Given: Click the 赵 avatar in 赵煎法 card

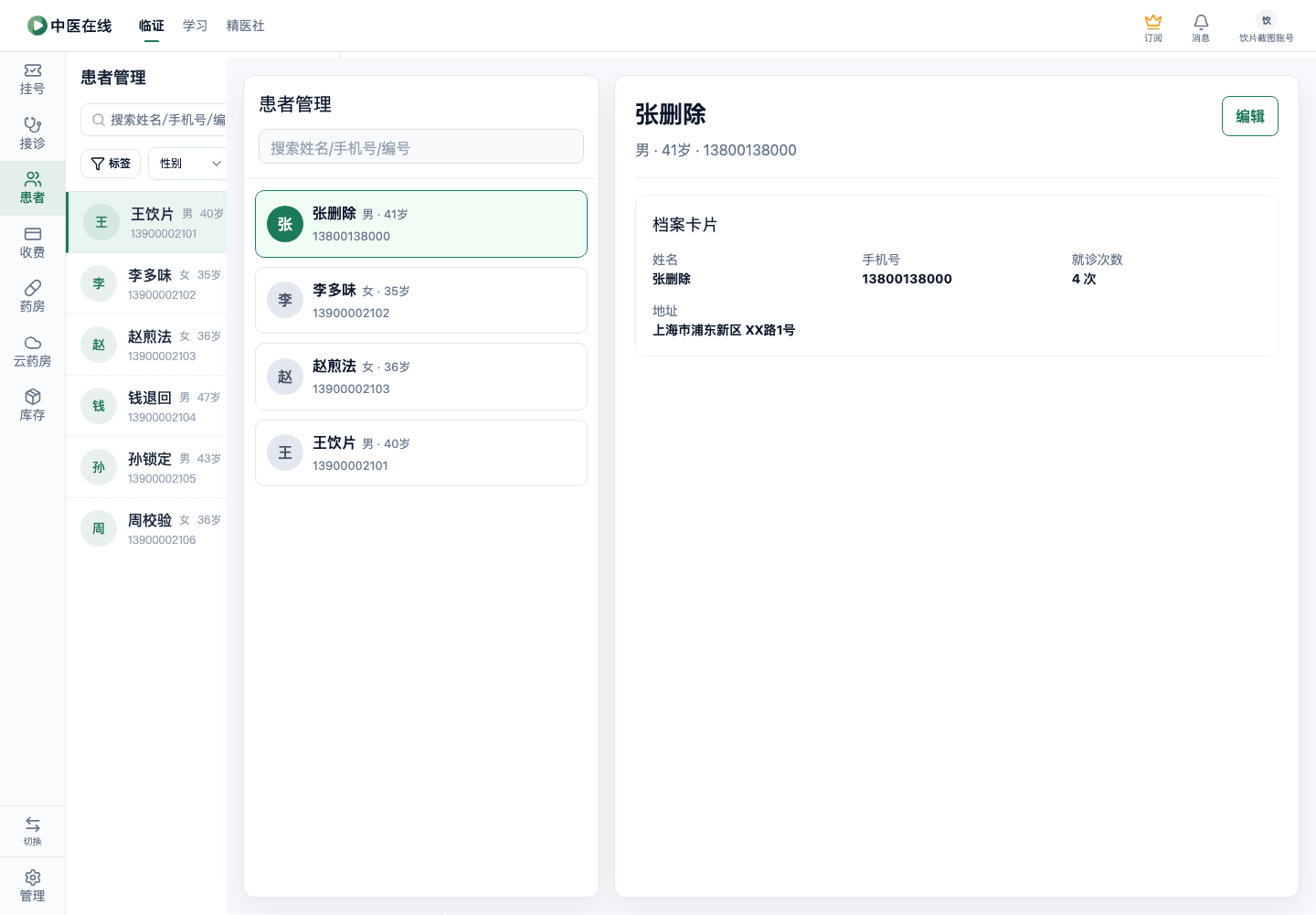Looking at the screenshot, I should (x=285, y=377).
